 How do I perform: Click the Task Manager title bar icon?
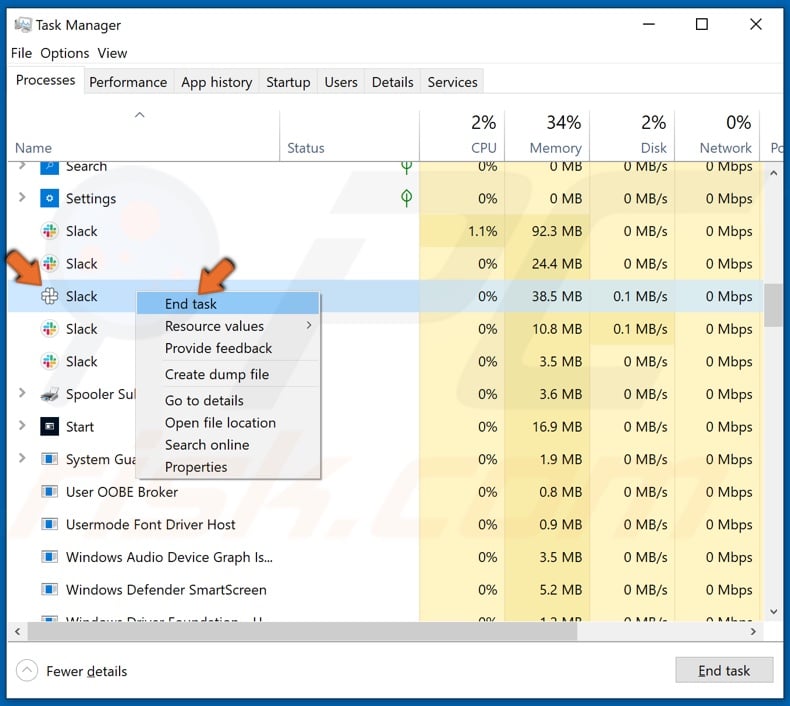(23, 24)
